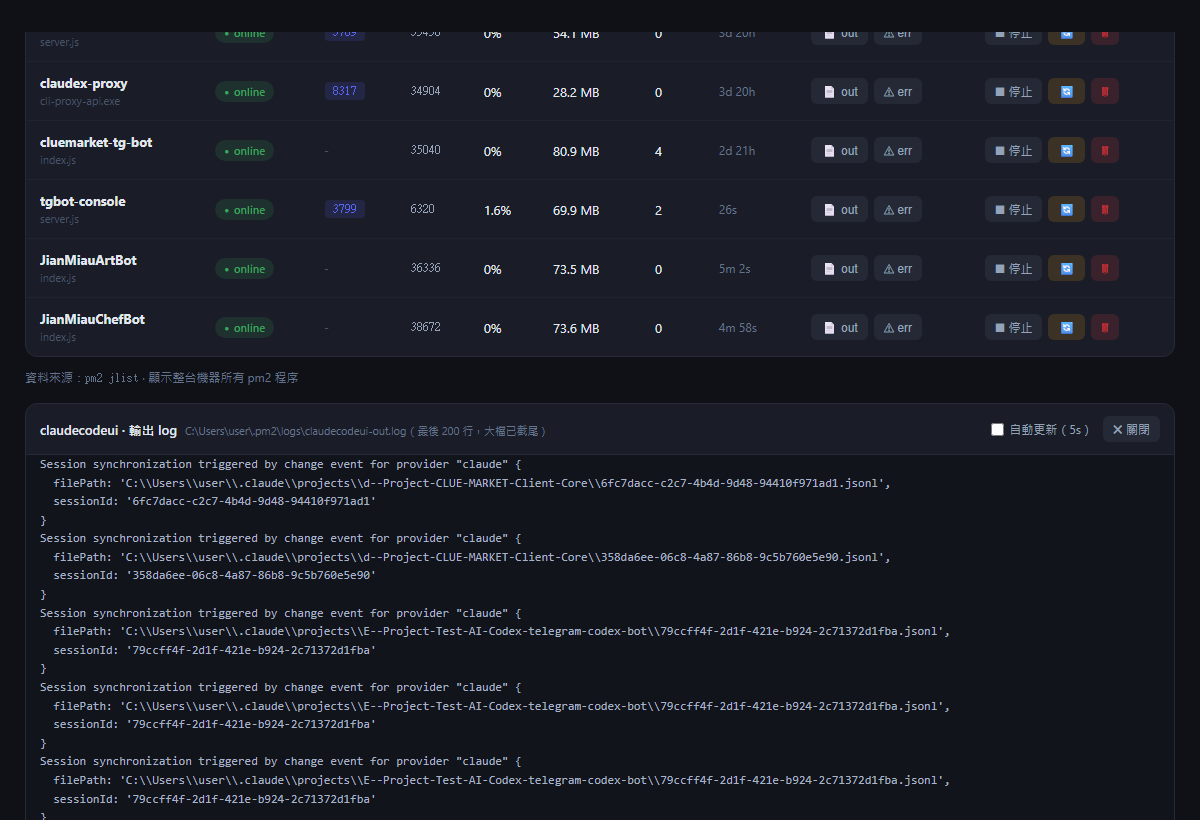This screenshot has height=820, width=1200.
Task: Open port 3799 link for tgbot-console
Action: (x=344, y=209)
